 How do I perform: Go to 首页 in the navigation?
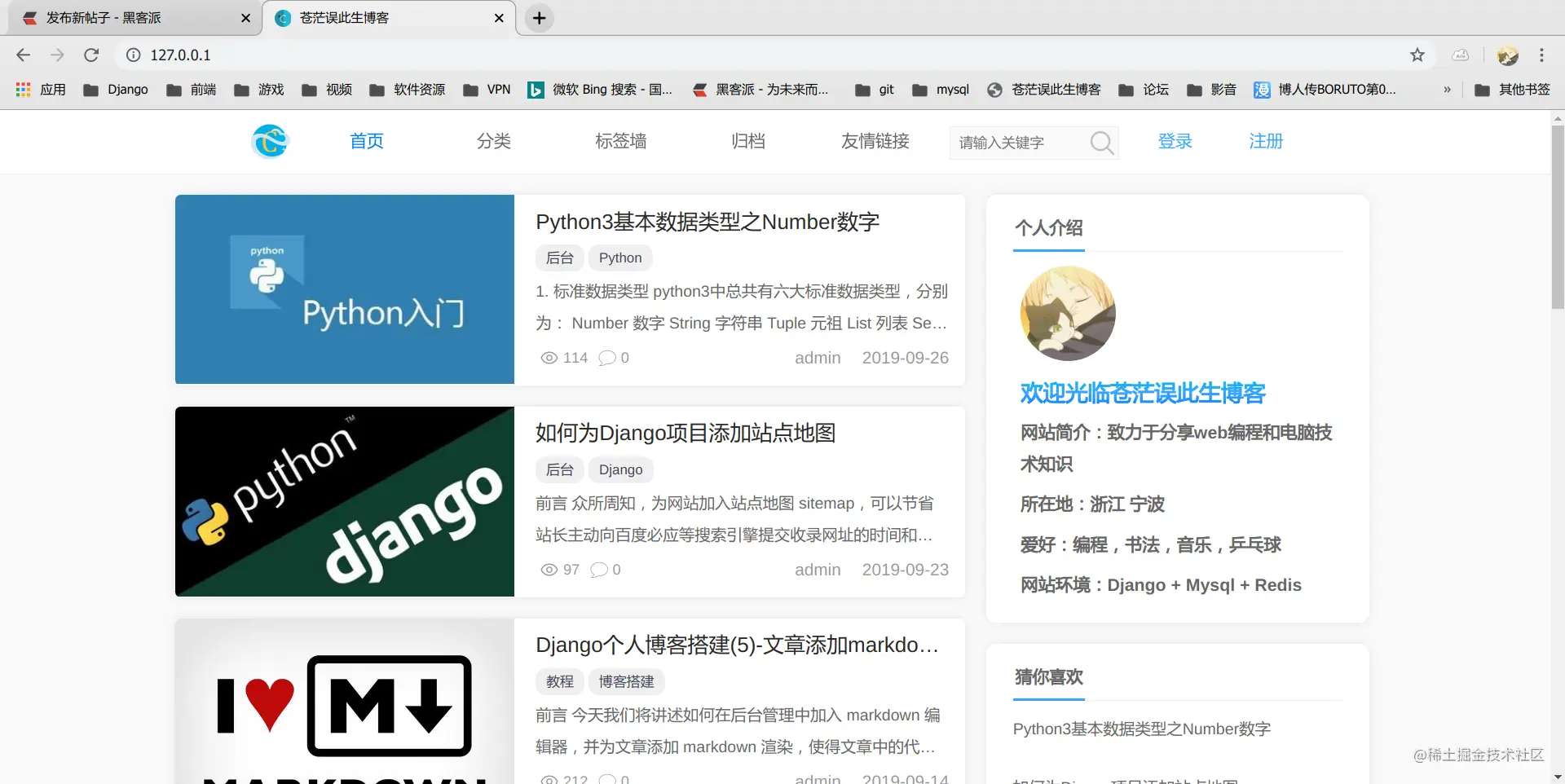[367, 141]
